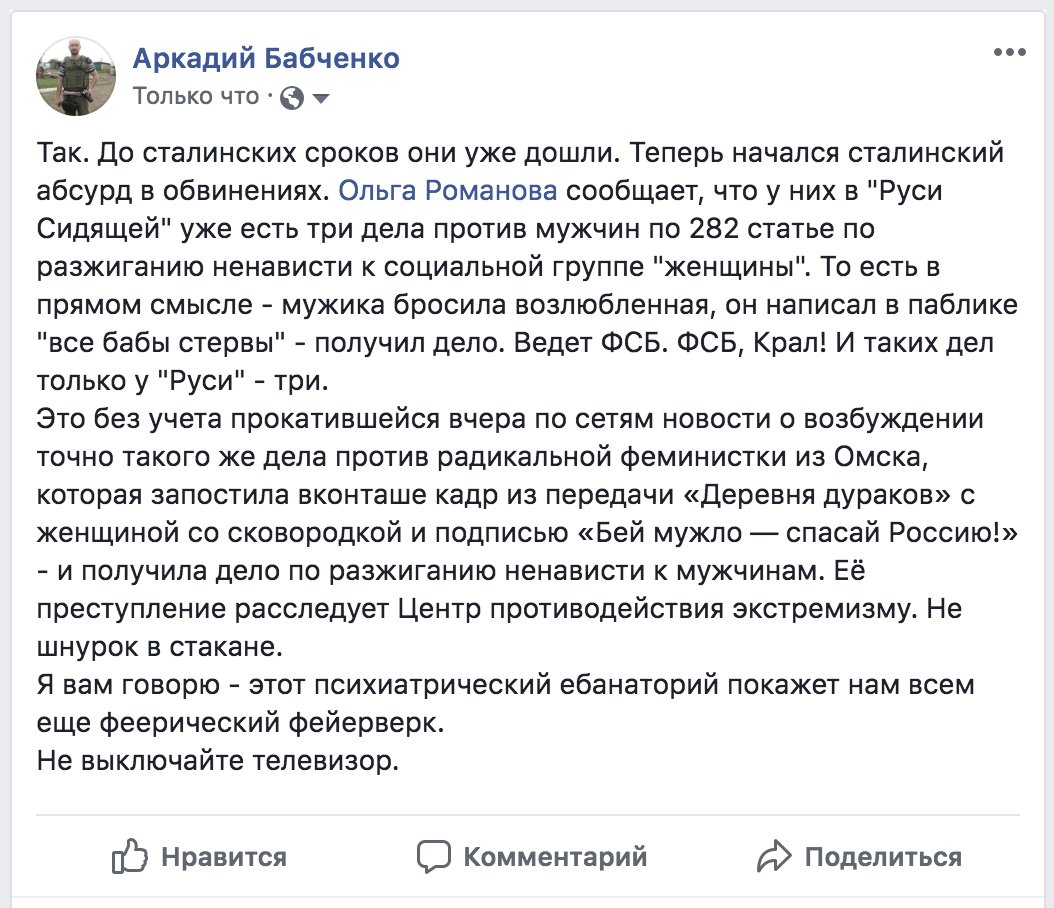Click the thumbs-up like icon

(x=129, y=856)
